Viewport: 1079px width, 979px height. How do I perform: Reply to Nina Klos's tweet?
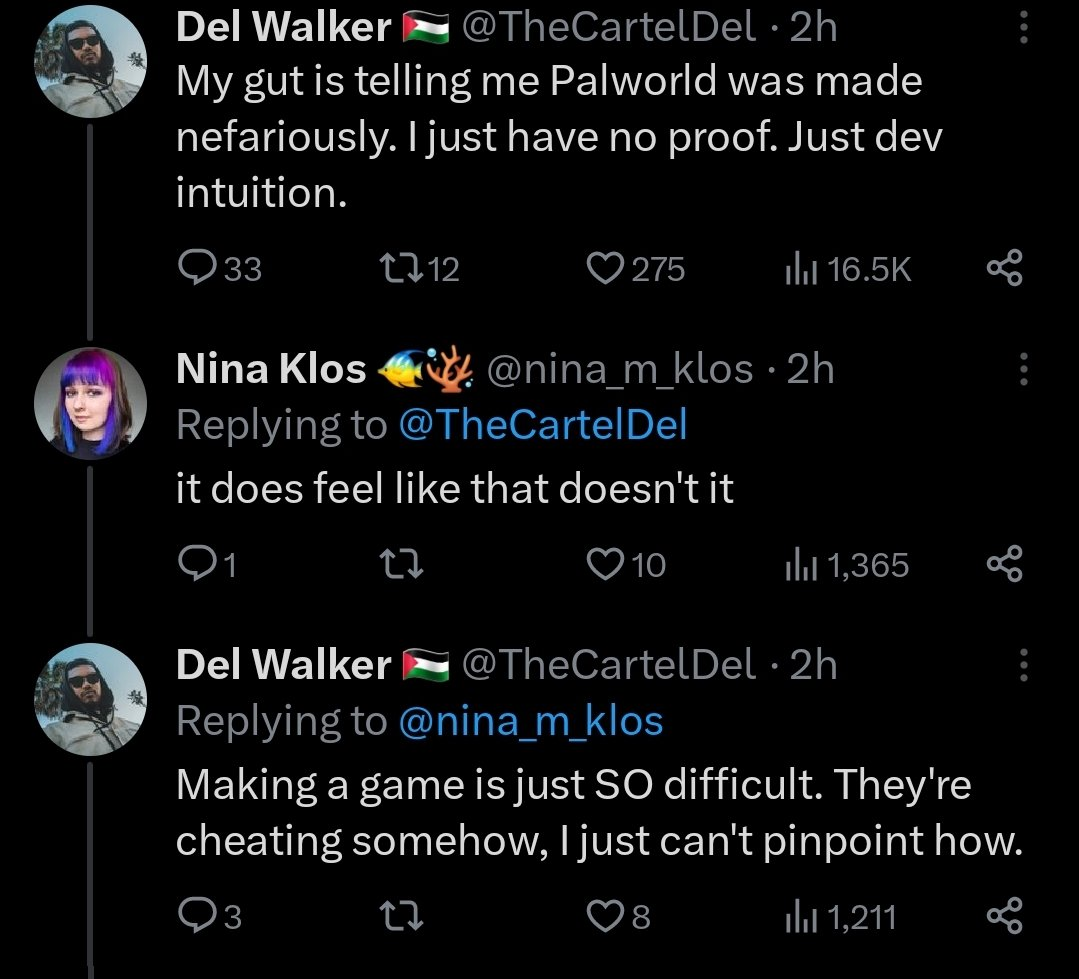pos(193,566)
